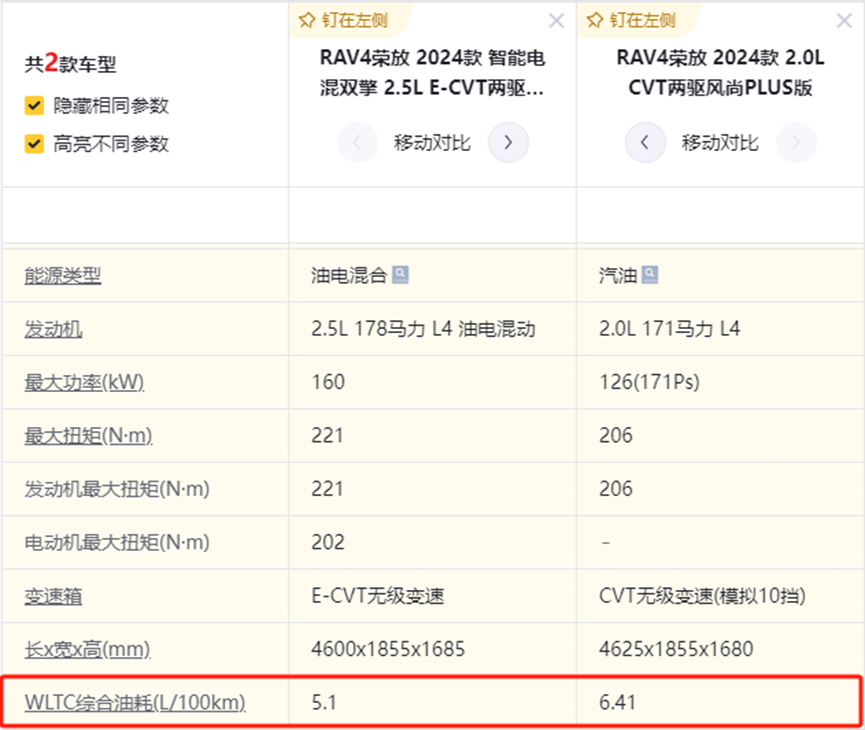Select the 4625x1855x1680 dimensions cell

pos(676,649)
